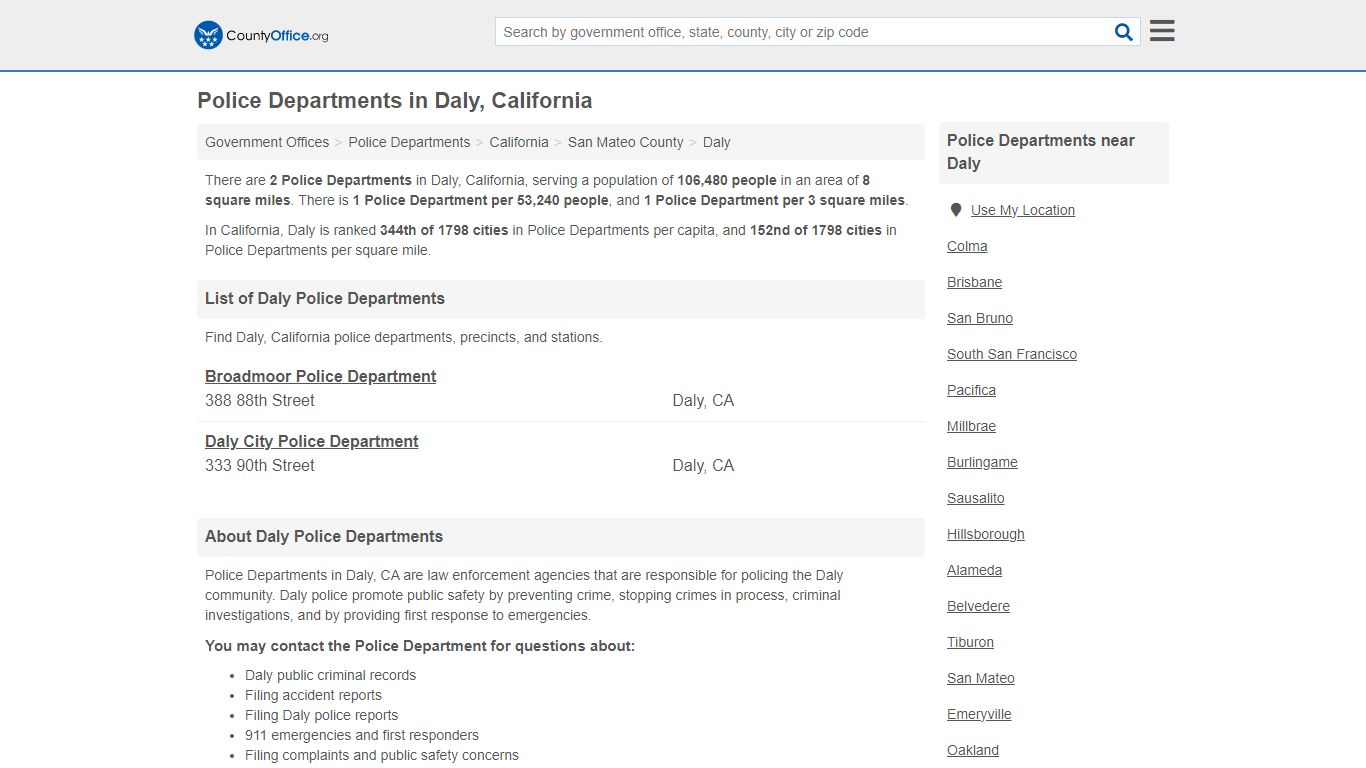Viewport: 1366px width, 768px height.
Task: View police departments near Brisbane
Action: pos(975,282)
